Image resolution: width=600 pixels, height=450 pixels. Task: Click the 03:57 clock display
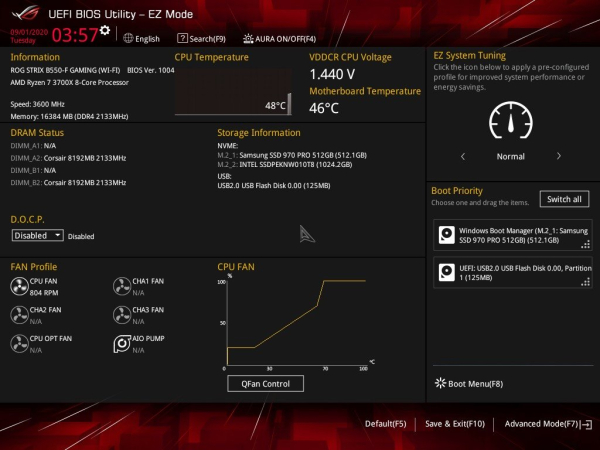click(x=75, y=35)
